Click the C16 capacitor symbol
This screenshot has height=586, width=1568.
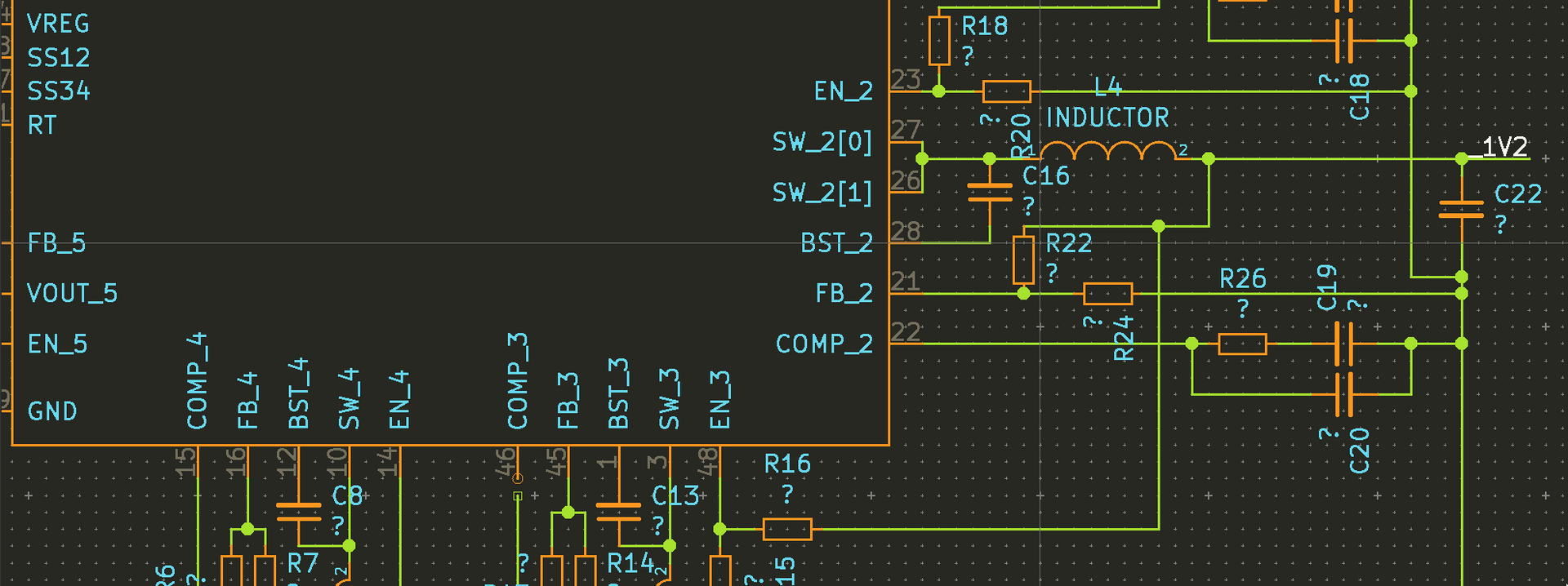click(x=989, y=192)
